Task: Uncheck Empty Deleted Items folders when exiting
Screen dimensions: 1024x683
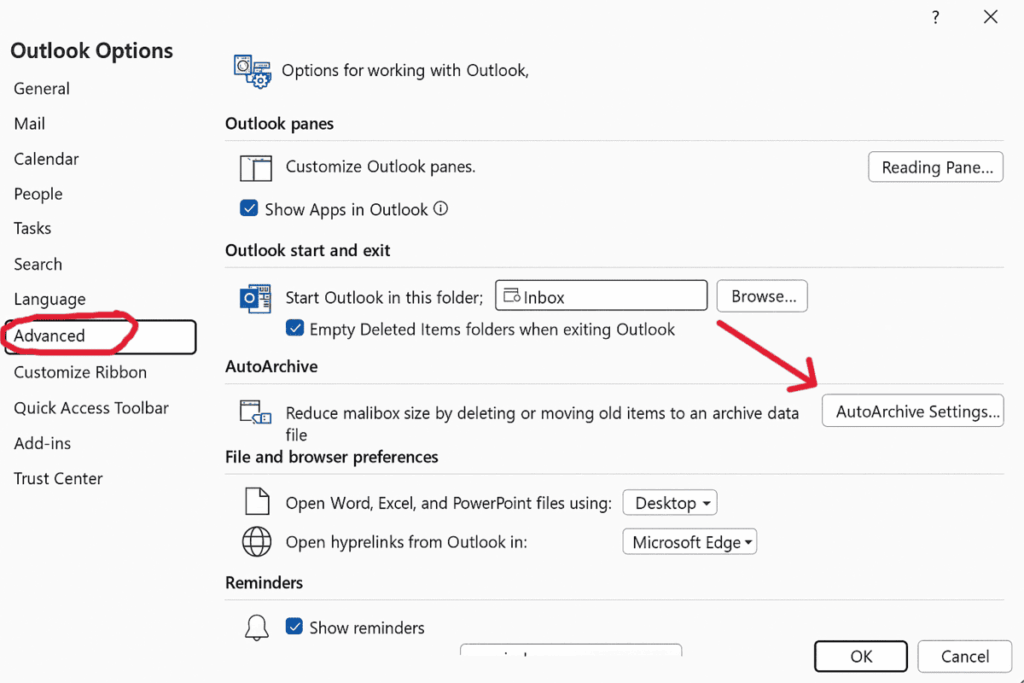Action: tap(295, 328)
